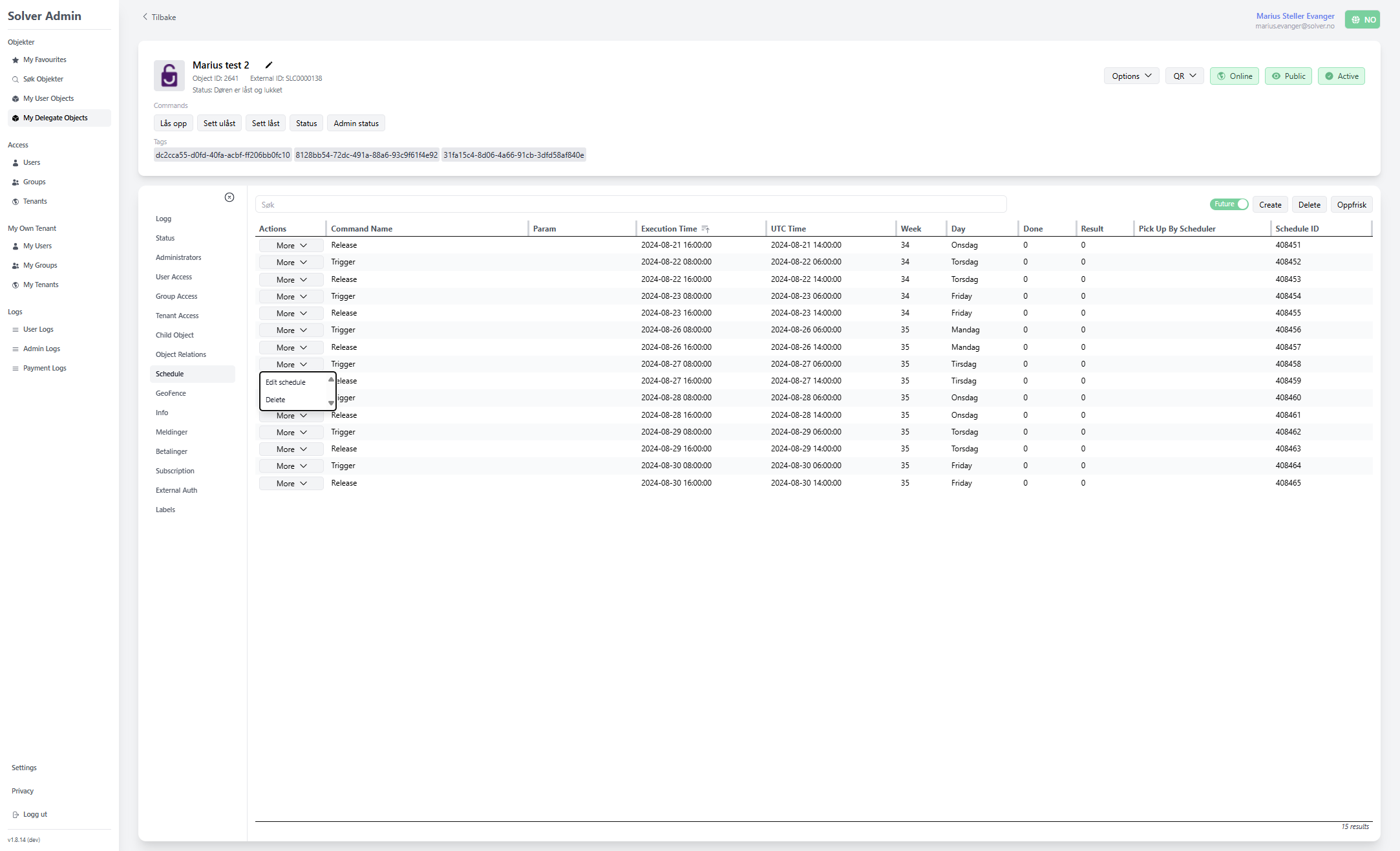Select the tag starting with dc2cca55
The width and height of the screenshot is (1400, 851).
coord(222,155)
